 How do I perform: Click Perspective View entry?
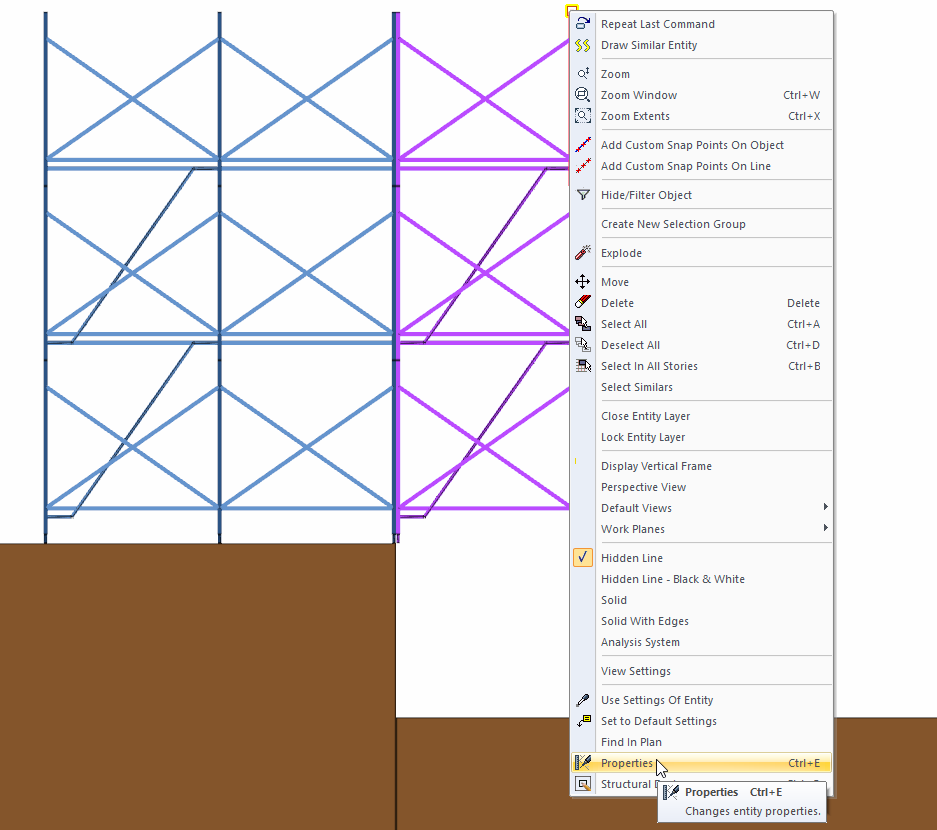coord(643,487)
